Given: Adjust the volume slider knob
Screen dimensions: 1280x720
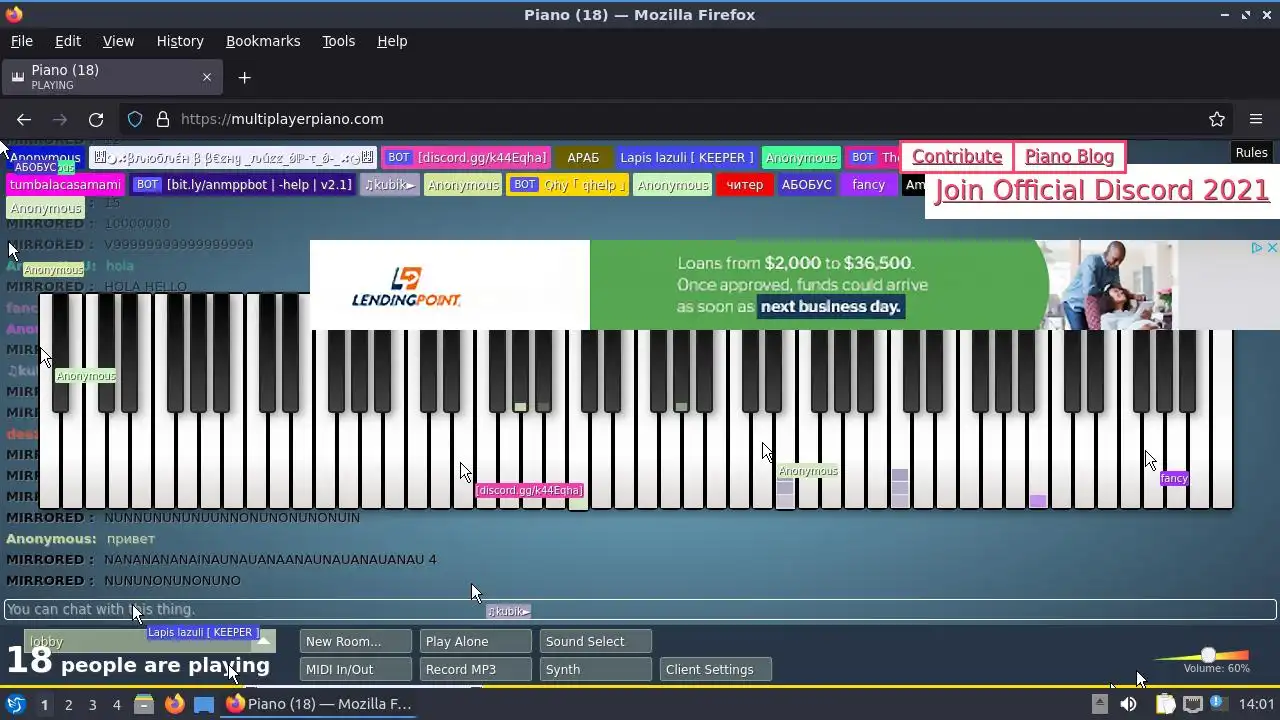Looking at the screenshot, I should pyautogui.click(x=1208, y=655).
